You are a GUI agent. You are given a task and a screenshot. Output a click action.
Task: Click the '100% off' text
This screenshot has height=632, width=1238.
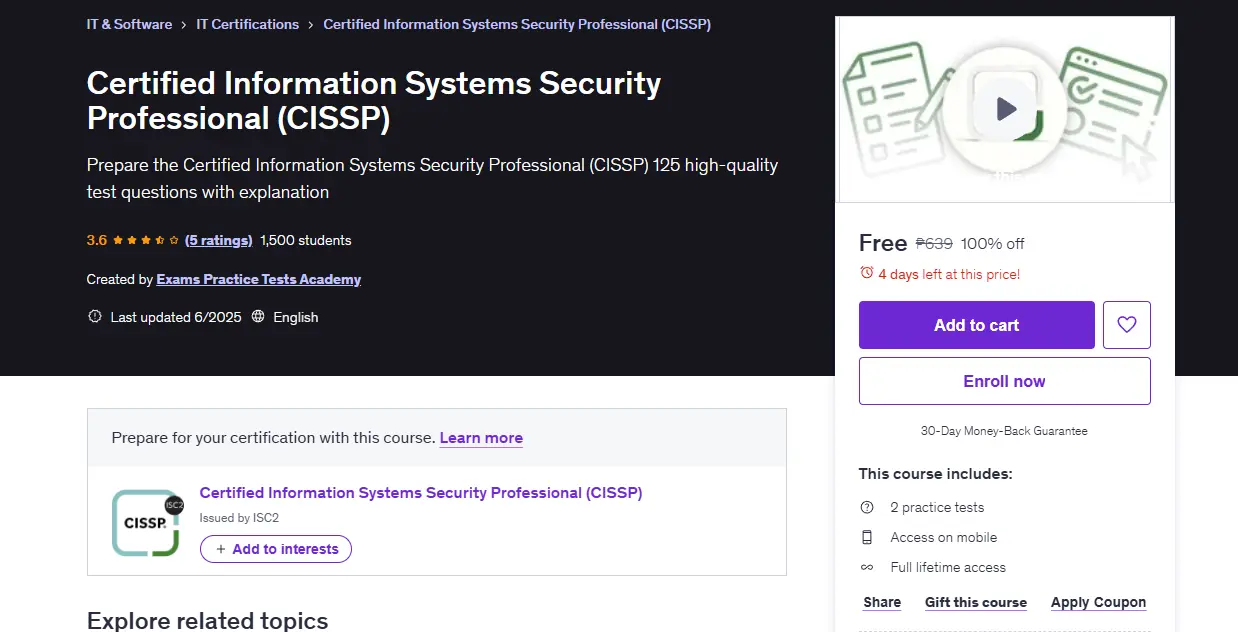click(992, 243)
